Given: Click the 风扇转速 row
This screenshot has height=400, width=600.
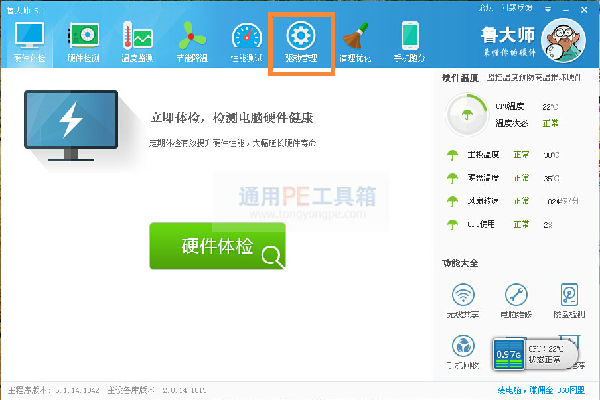Looking at the screenshot, I should (512, 201).
